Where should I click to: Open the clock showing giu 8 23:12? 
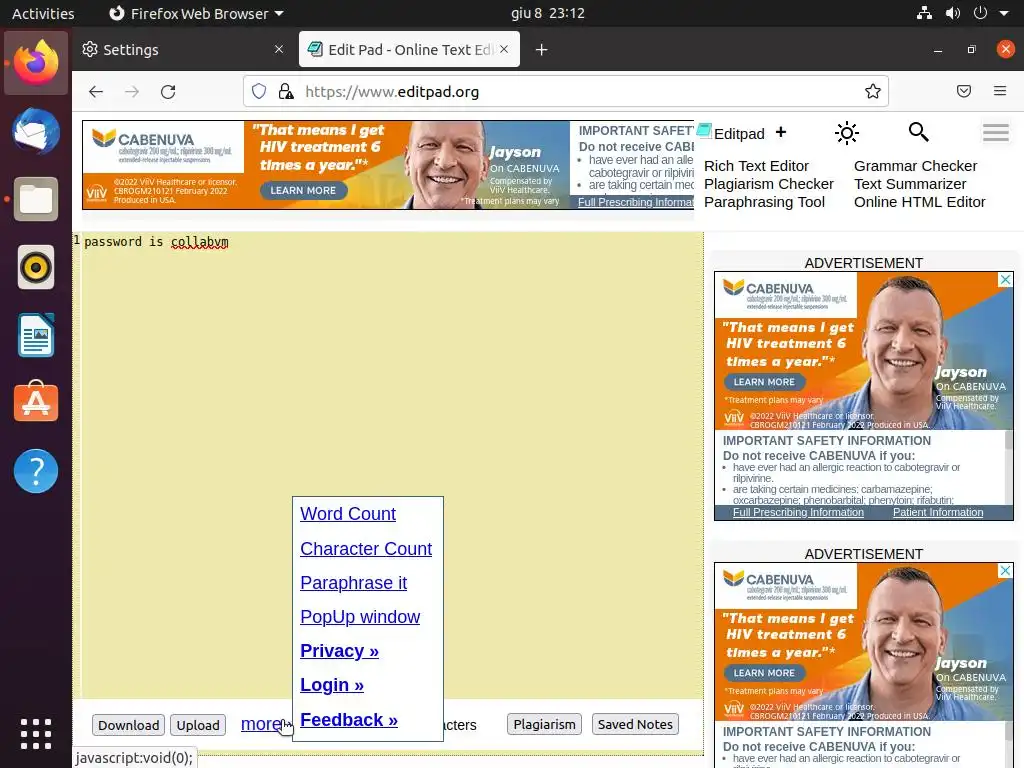(x=547, y=13)
